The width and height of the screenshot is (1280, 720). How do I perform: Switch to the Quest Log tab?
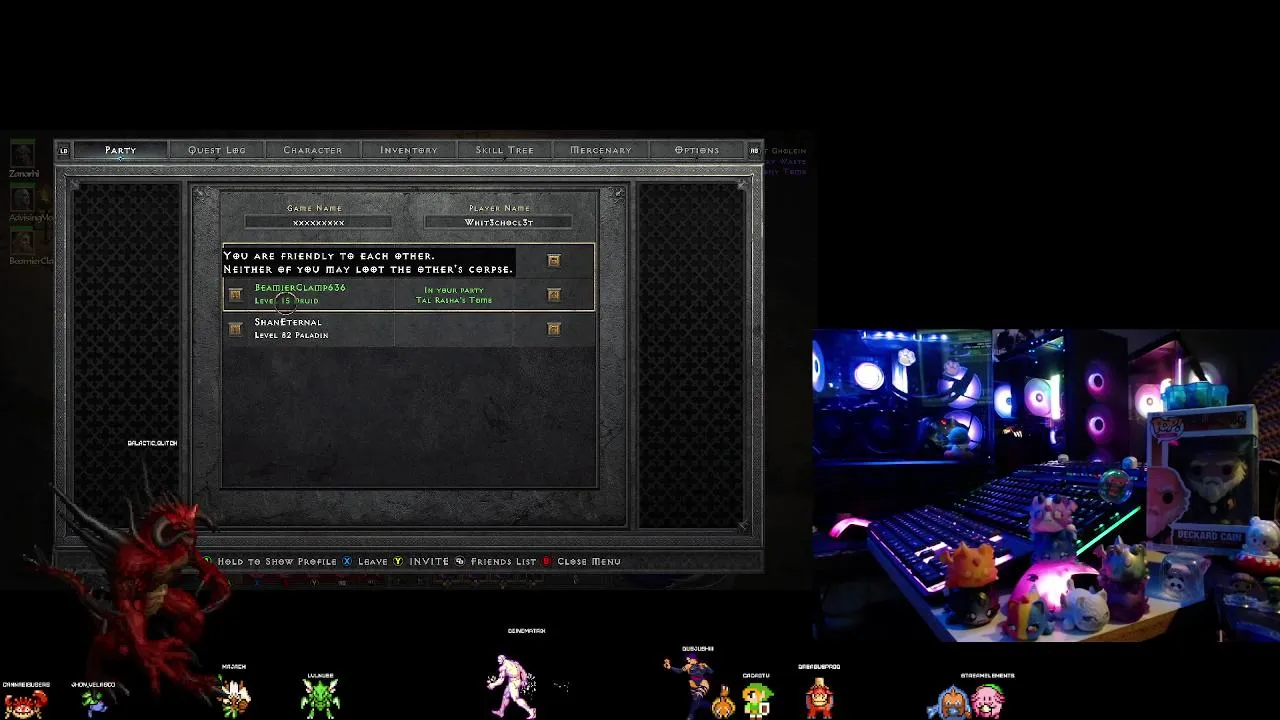[x=217, y=150]
